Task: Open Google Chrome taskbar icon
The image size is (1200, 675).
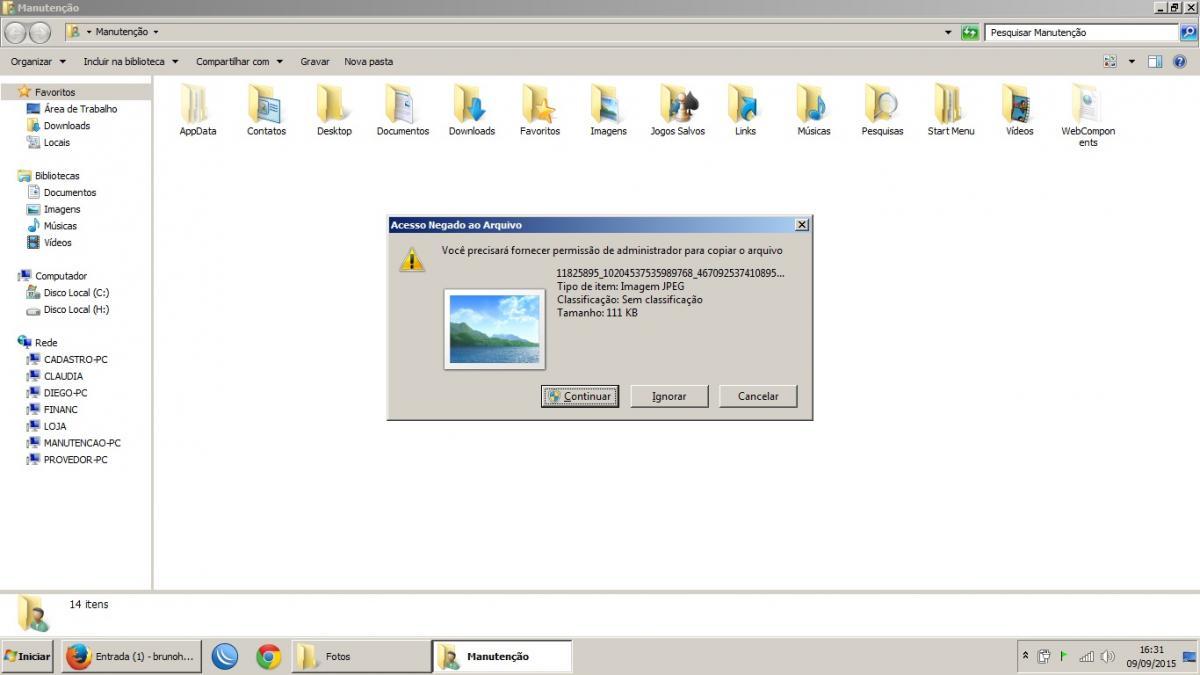Action: tap(268, 657)
